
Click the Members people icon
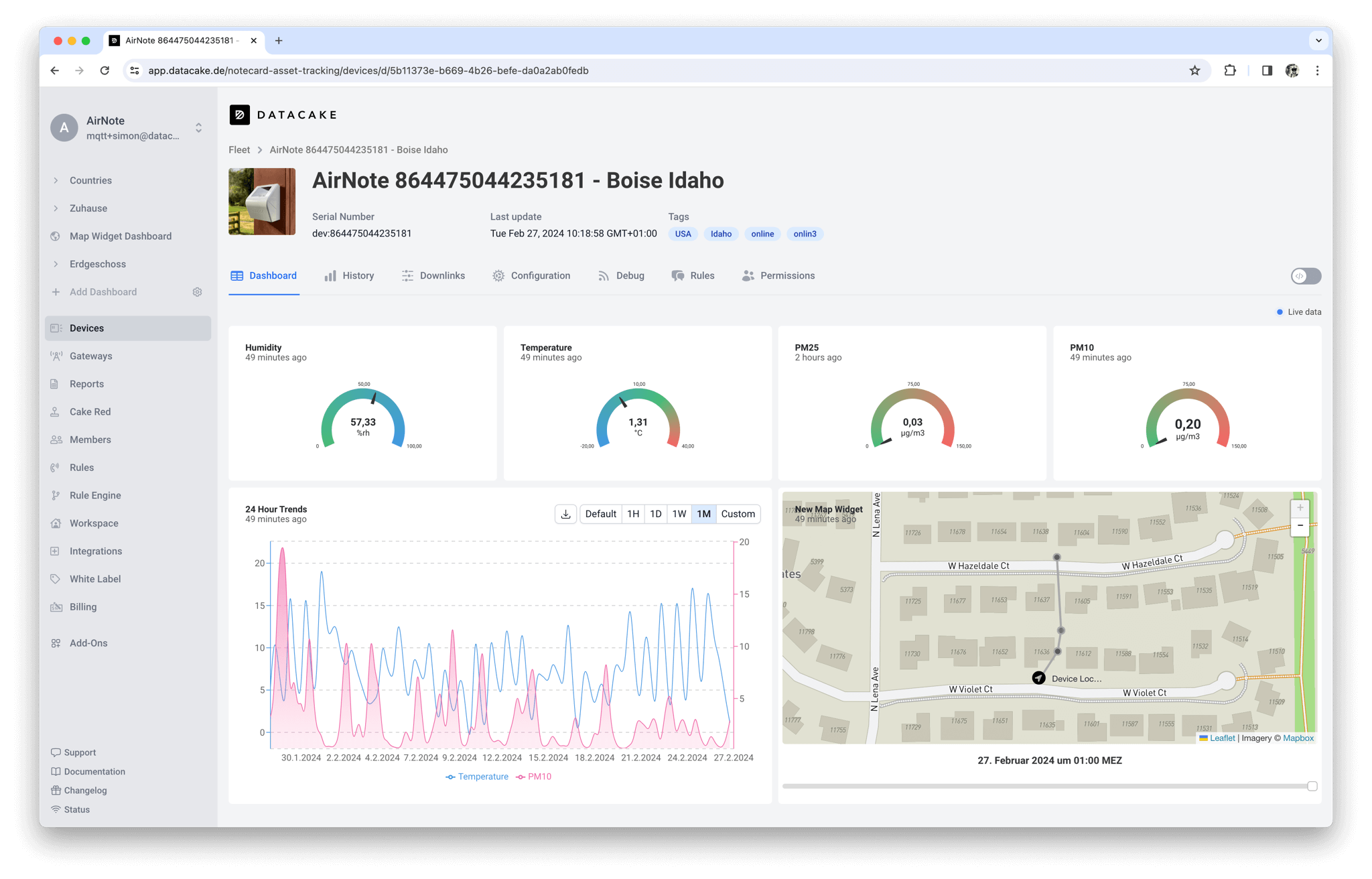[x=56, y=439]
